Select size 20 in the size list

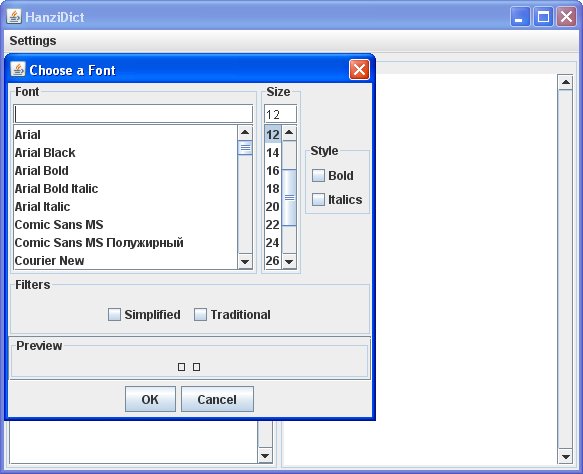273,207
